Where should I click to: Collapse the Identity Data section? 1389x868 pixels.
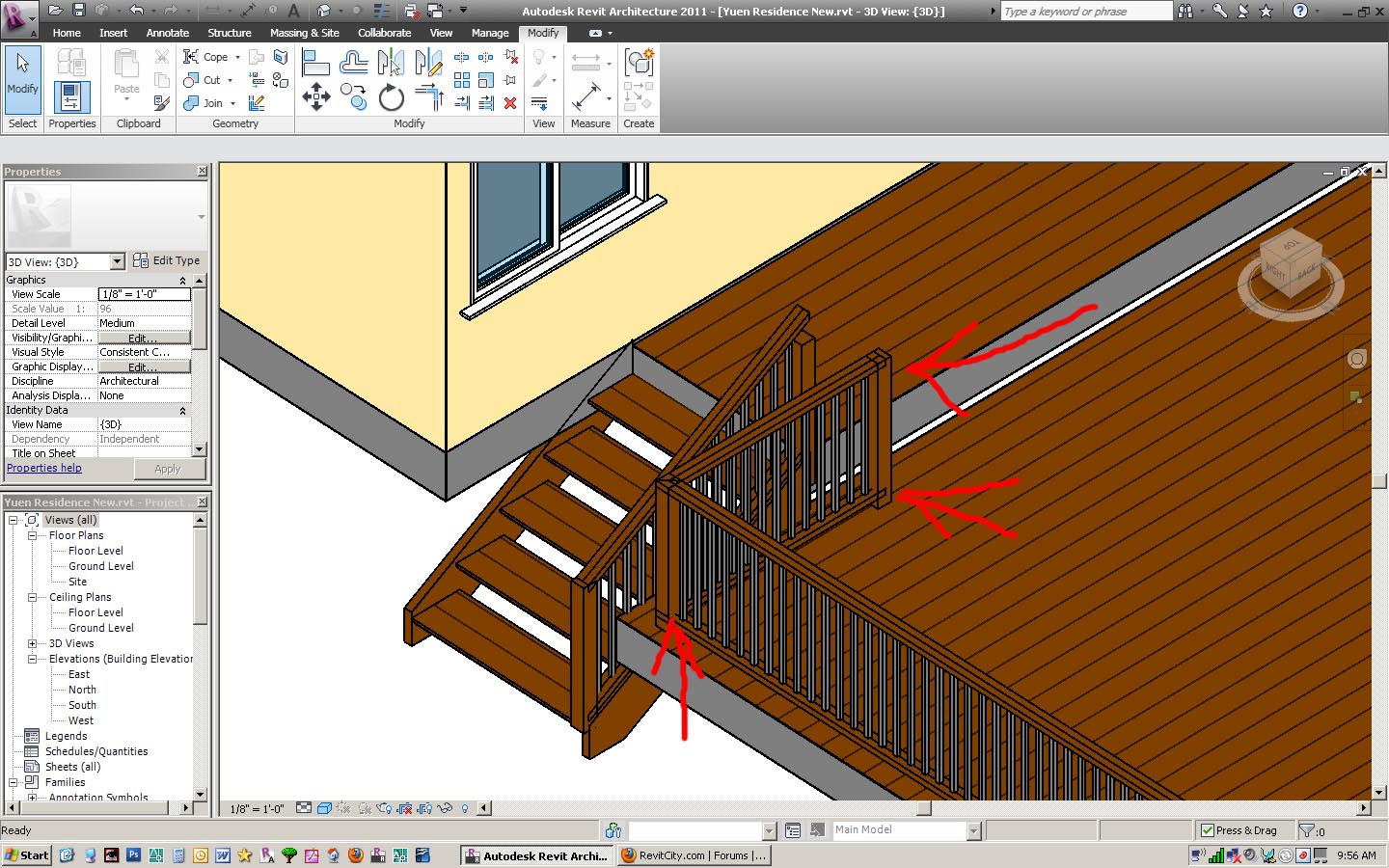coord(183,410)
